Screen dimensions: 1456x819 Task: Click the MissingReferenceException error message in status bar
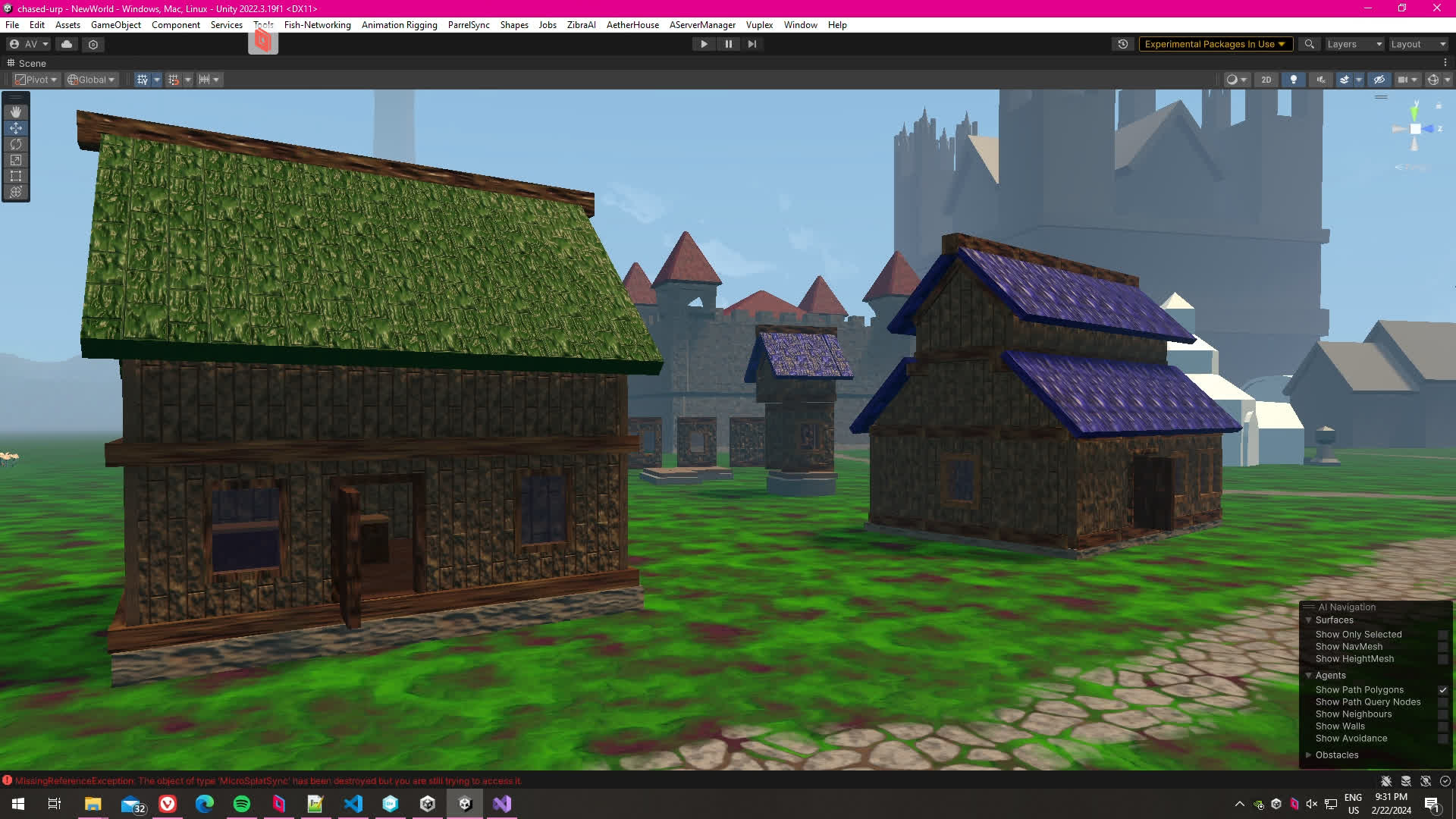267,781
